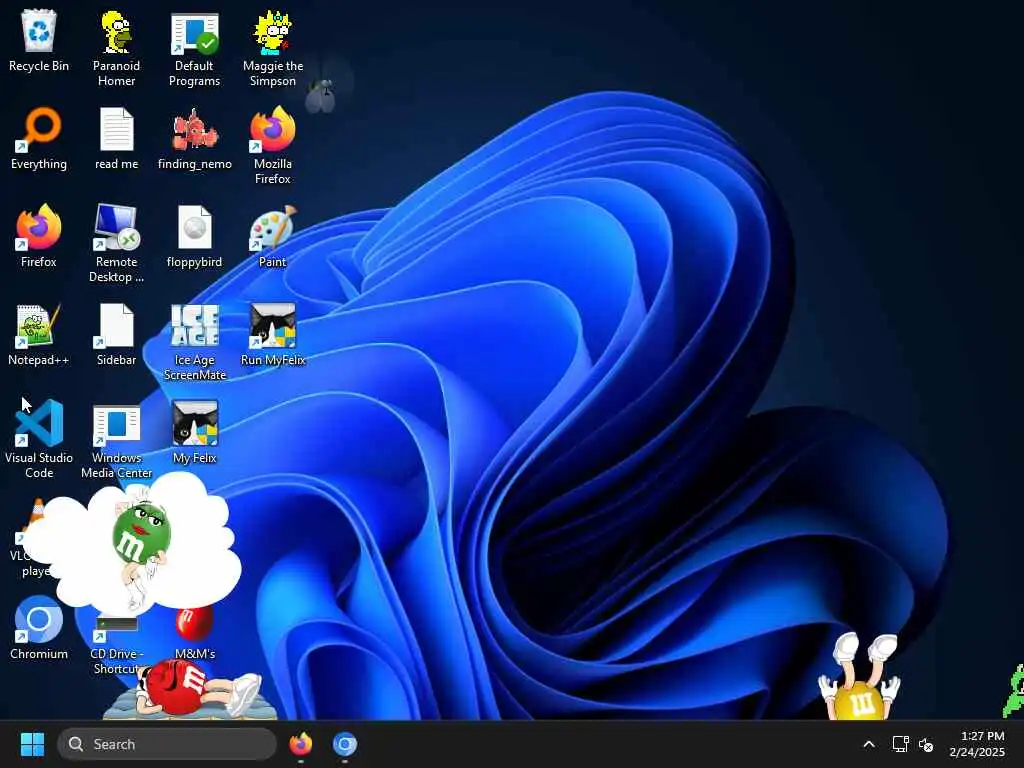Click the fly screenmate near Maggie icon
Image resolution: width=1024 pixels, height=768 pixels.
pos(321,95)
